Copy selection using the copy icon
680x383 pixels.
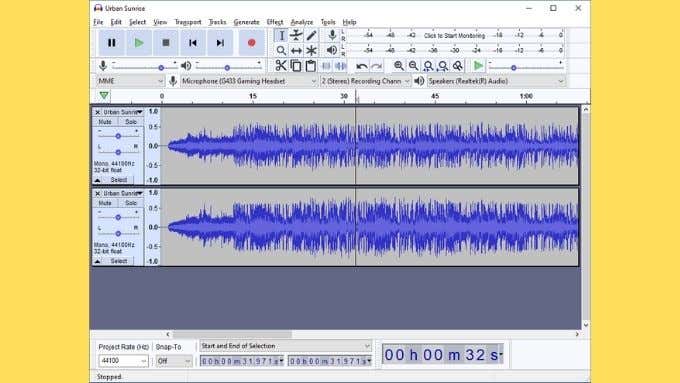tap(296, 66)
